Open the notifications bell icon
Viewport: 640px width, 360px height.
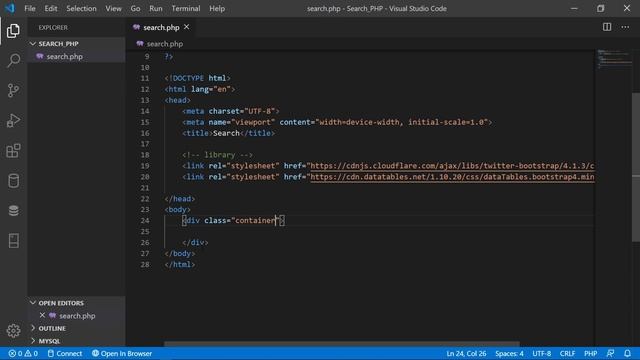[x=627, y=353]
